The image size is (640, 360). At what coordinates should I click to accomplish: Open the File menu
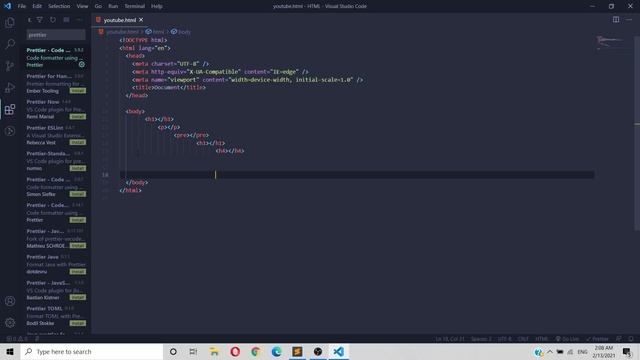22,6
